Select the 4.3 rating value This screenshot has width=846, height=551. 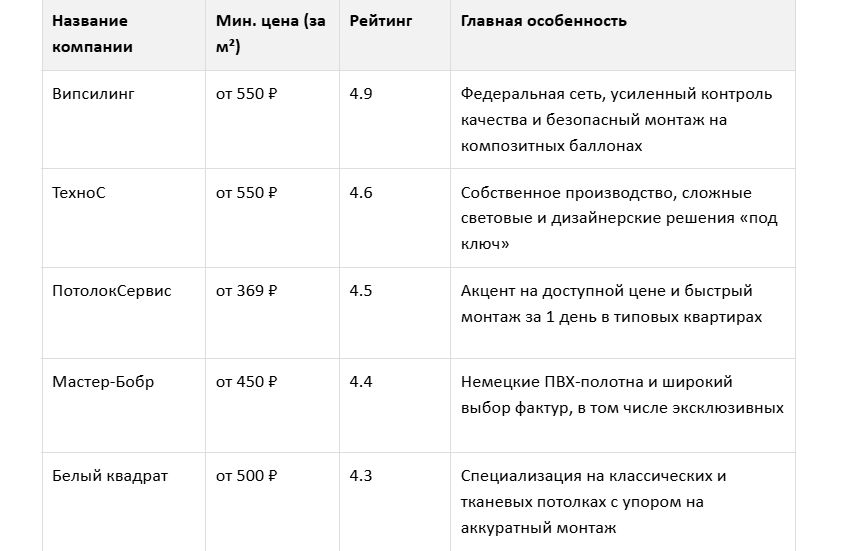click(x=361, y=476)
